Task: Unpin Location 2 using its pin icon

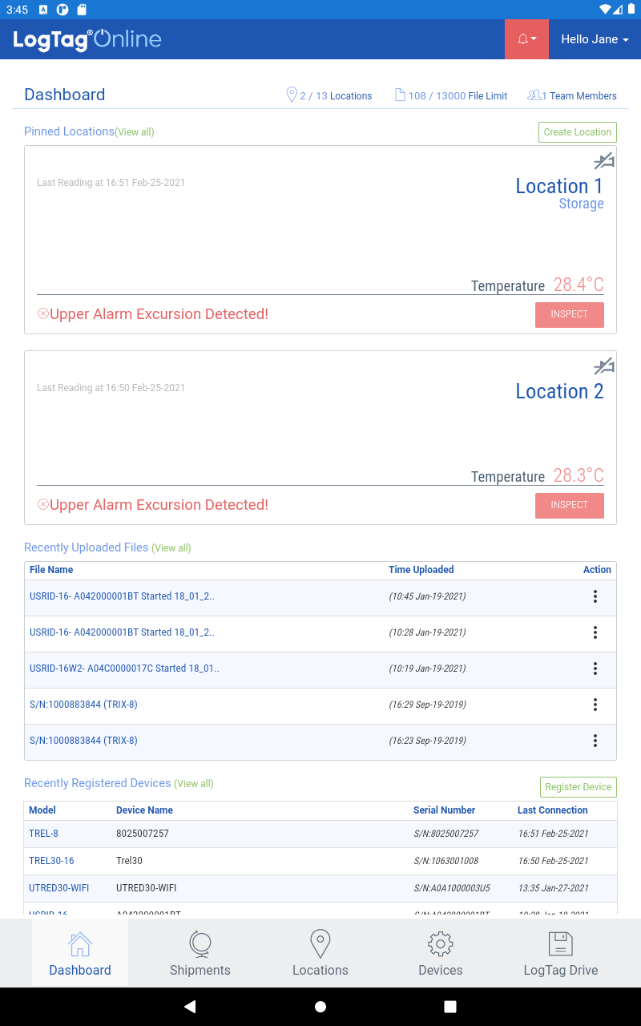Action: (604, 366)
